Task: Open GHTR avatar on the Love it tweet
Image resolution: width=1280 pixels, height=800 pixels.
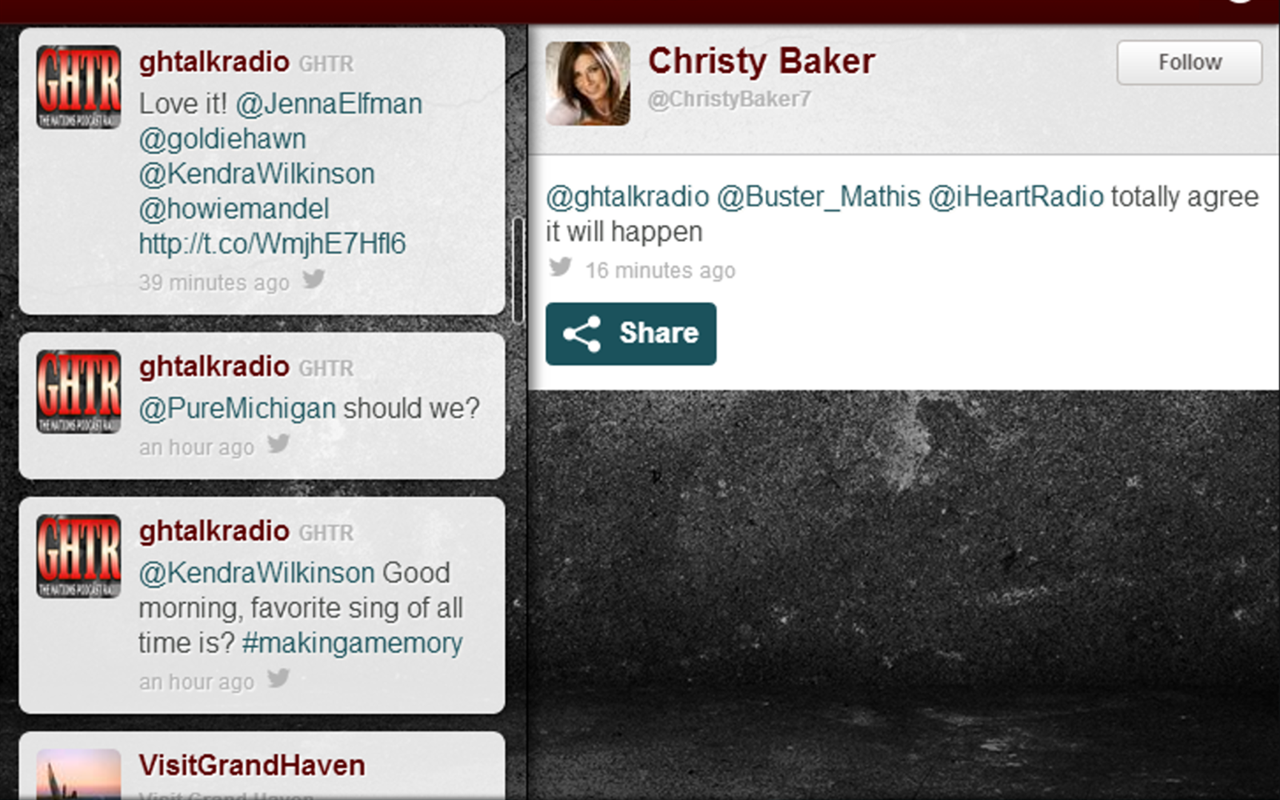Action: pos(79,87)
